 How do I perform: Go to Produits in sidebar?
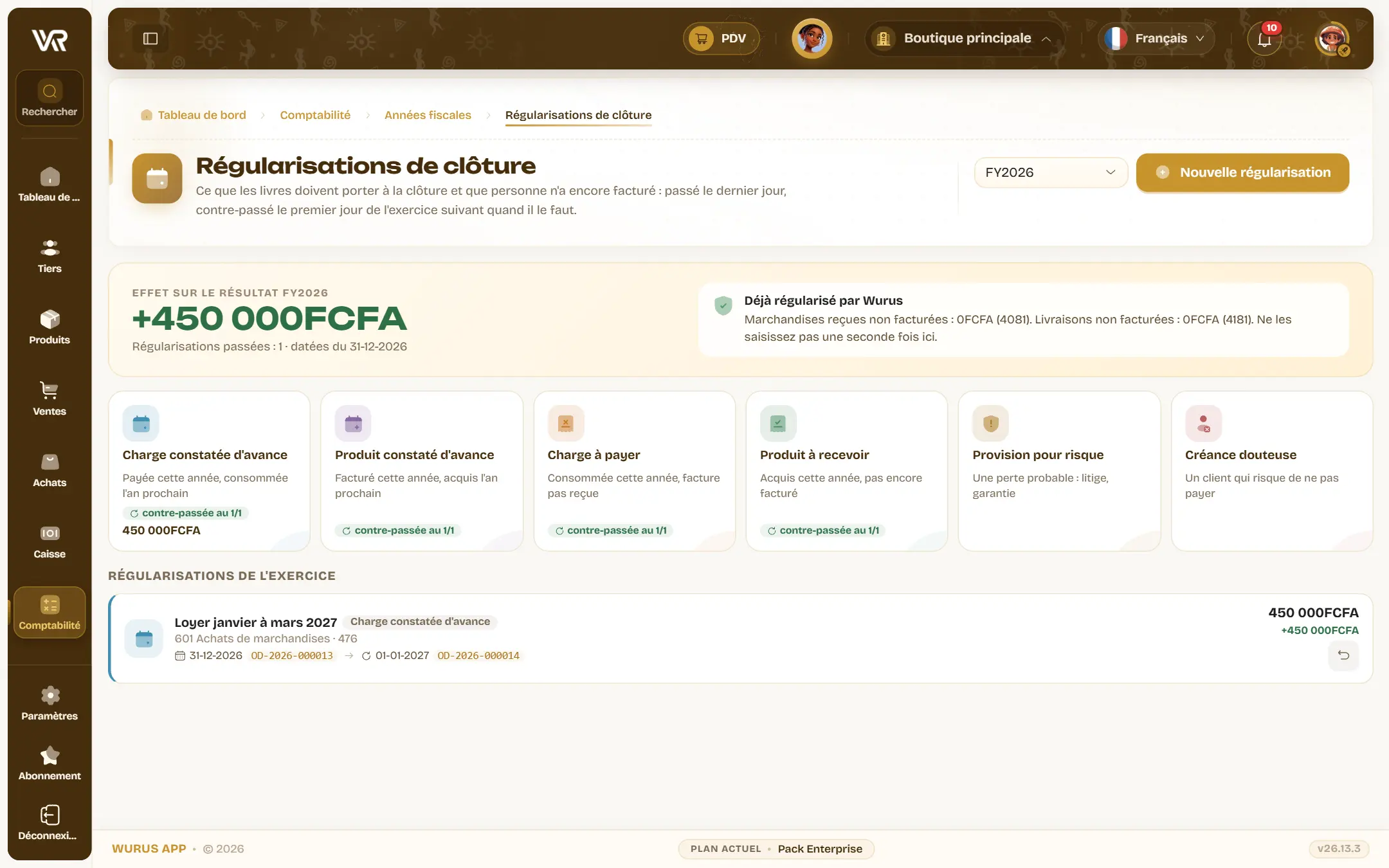pyautogui.click(x=50, y=327)
